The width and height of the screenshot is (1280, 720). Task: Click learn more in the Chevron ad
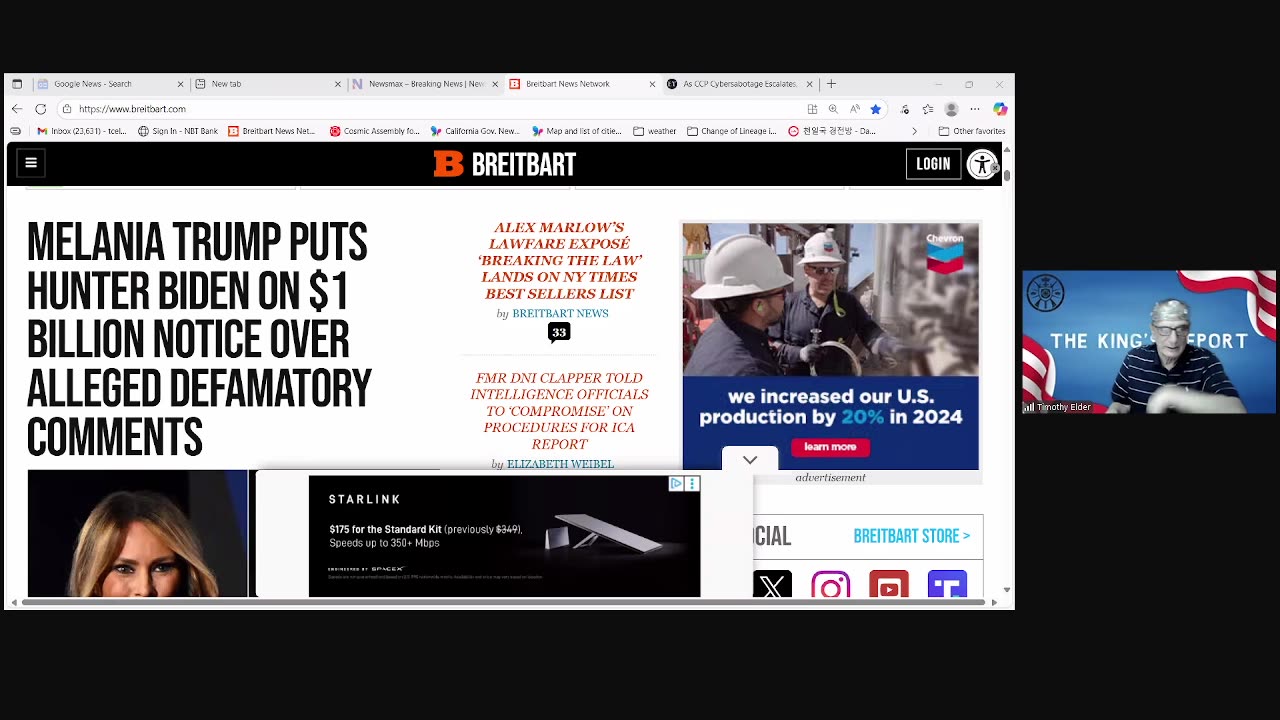tap(830, 447)
